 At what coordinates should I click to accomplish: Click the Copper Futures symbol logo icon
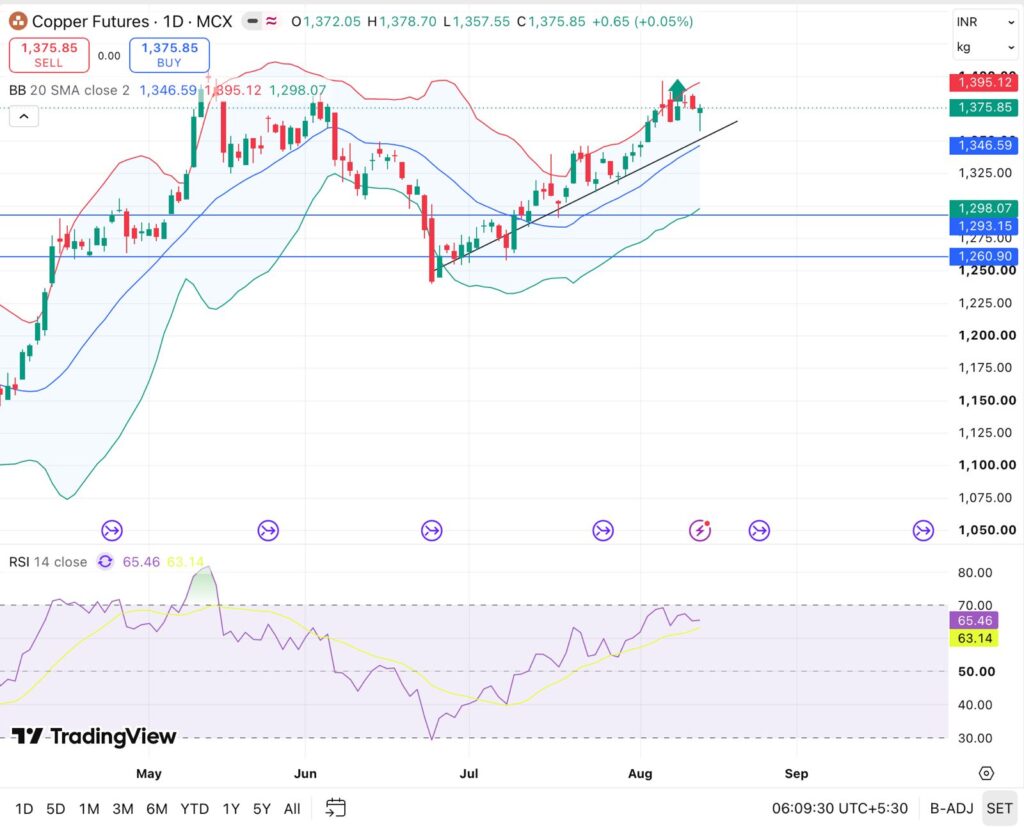[x=18, y=22]
